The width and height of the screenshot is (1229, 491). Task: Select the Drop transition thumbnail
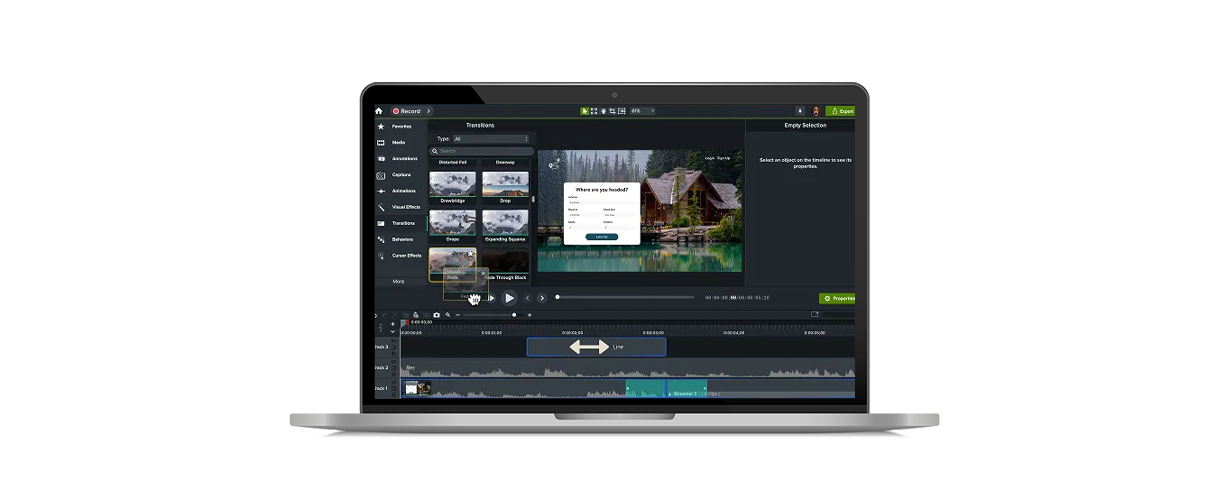(505, 184)
